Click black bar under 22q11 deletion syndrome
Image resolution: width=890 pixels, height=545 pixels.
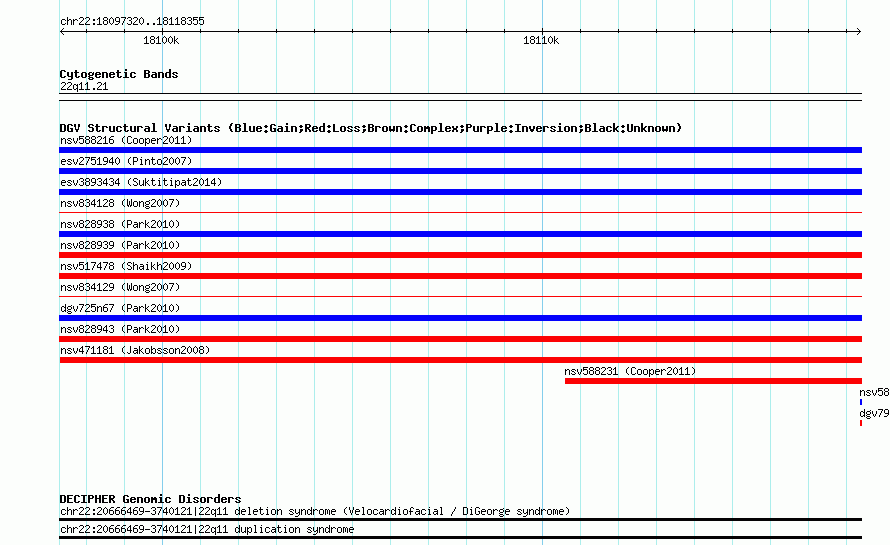click(460, 519)
